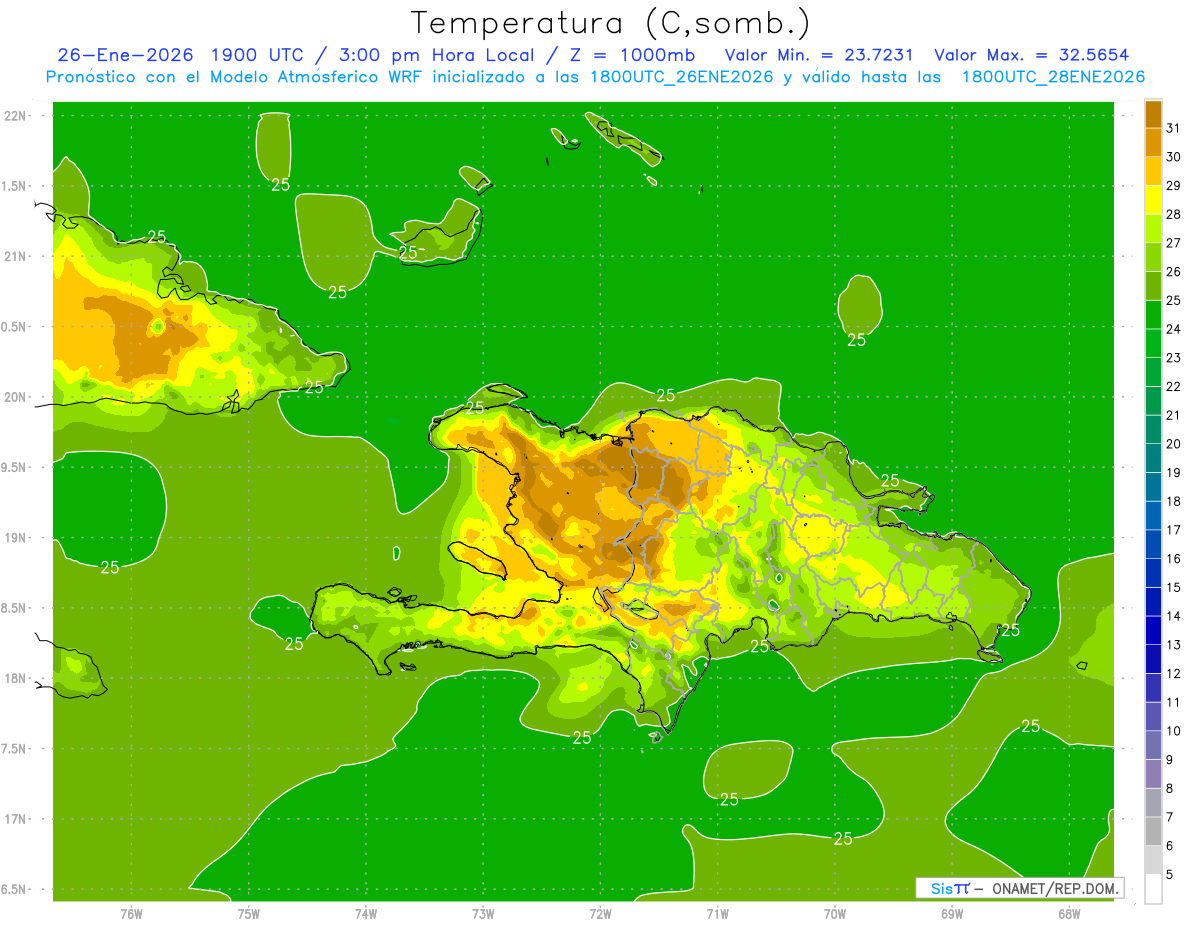Click the '68W' longitude label

[1069, 913]
